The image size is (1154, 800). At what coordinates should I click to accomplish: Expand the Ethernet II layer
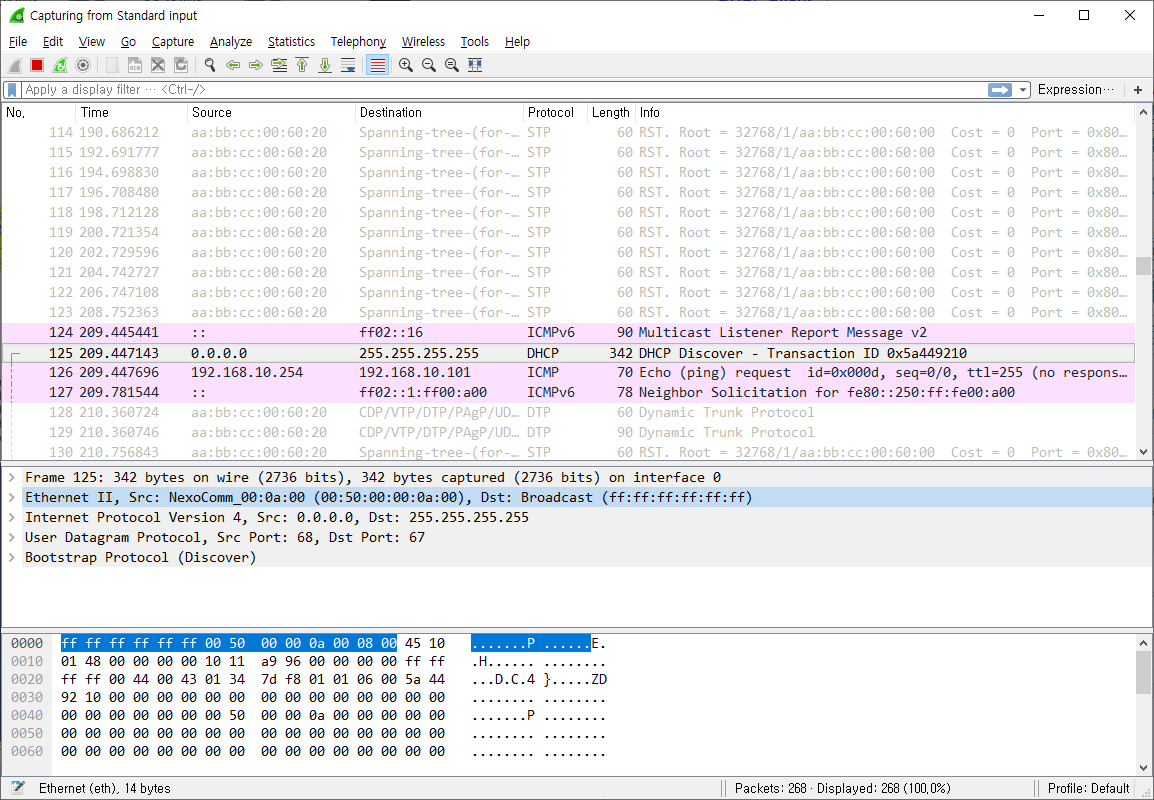click(12, 498)
